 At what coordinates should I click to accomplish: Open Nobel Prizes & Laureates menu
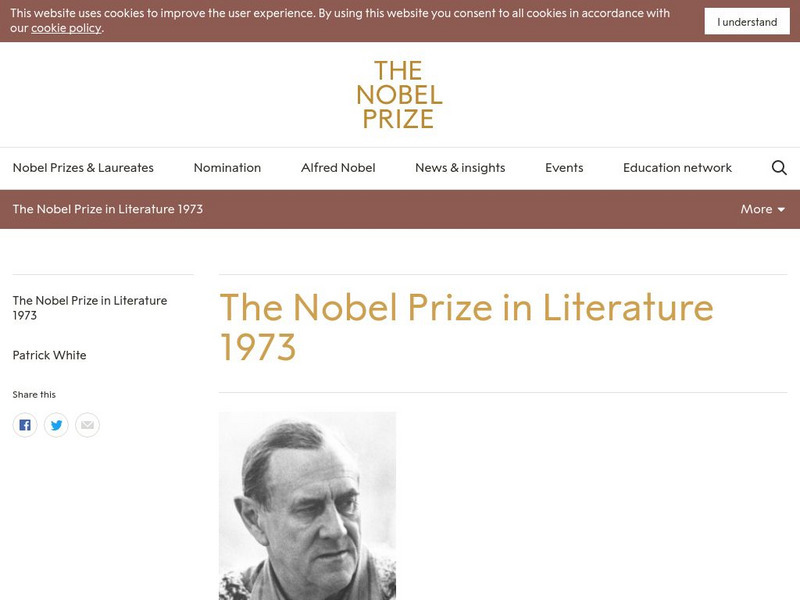point(83,168)
